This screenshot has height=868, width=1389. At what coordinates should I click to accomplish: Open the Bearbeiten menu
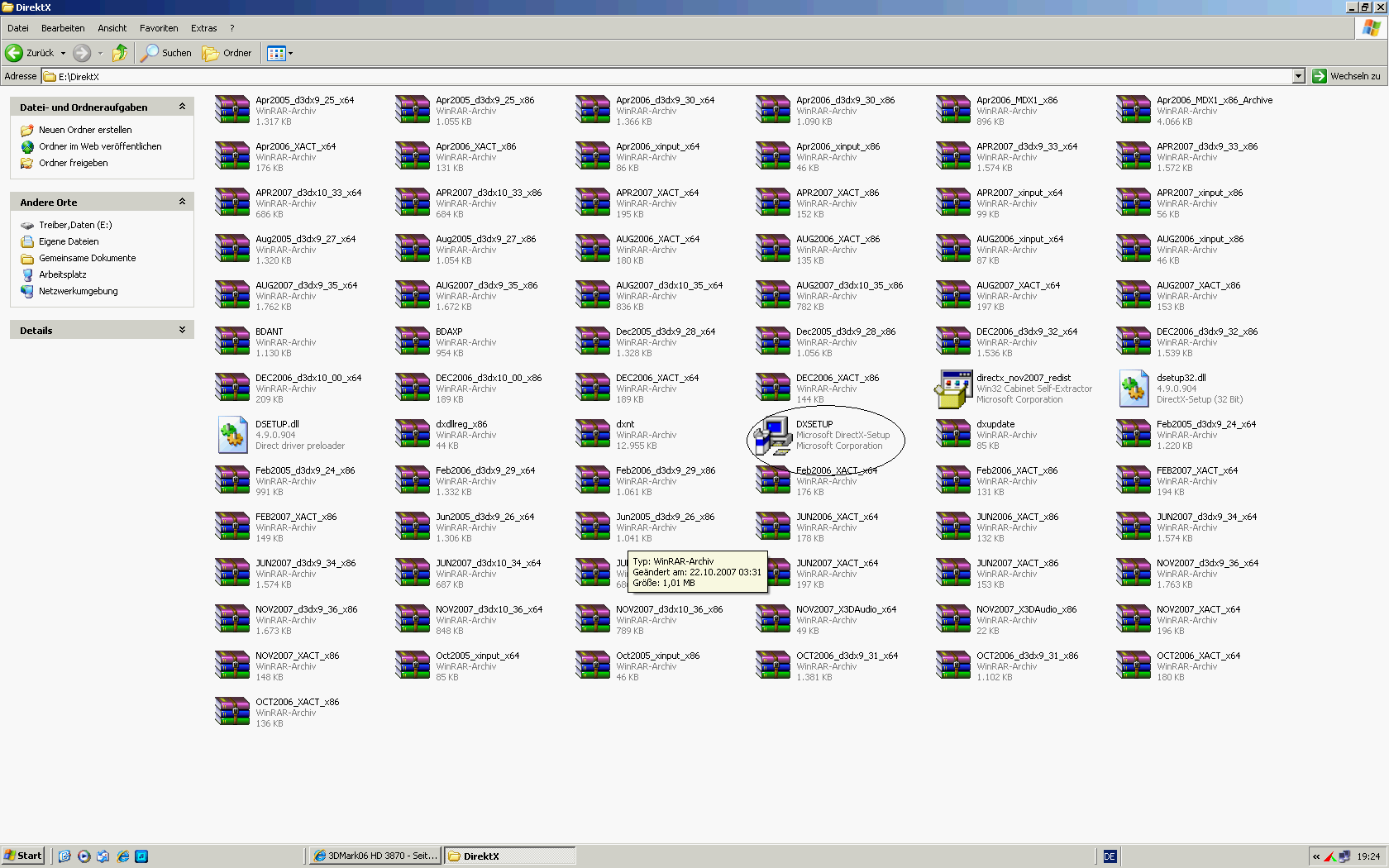tap(63, 28)
